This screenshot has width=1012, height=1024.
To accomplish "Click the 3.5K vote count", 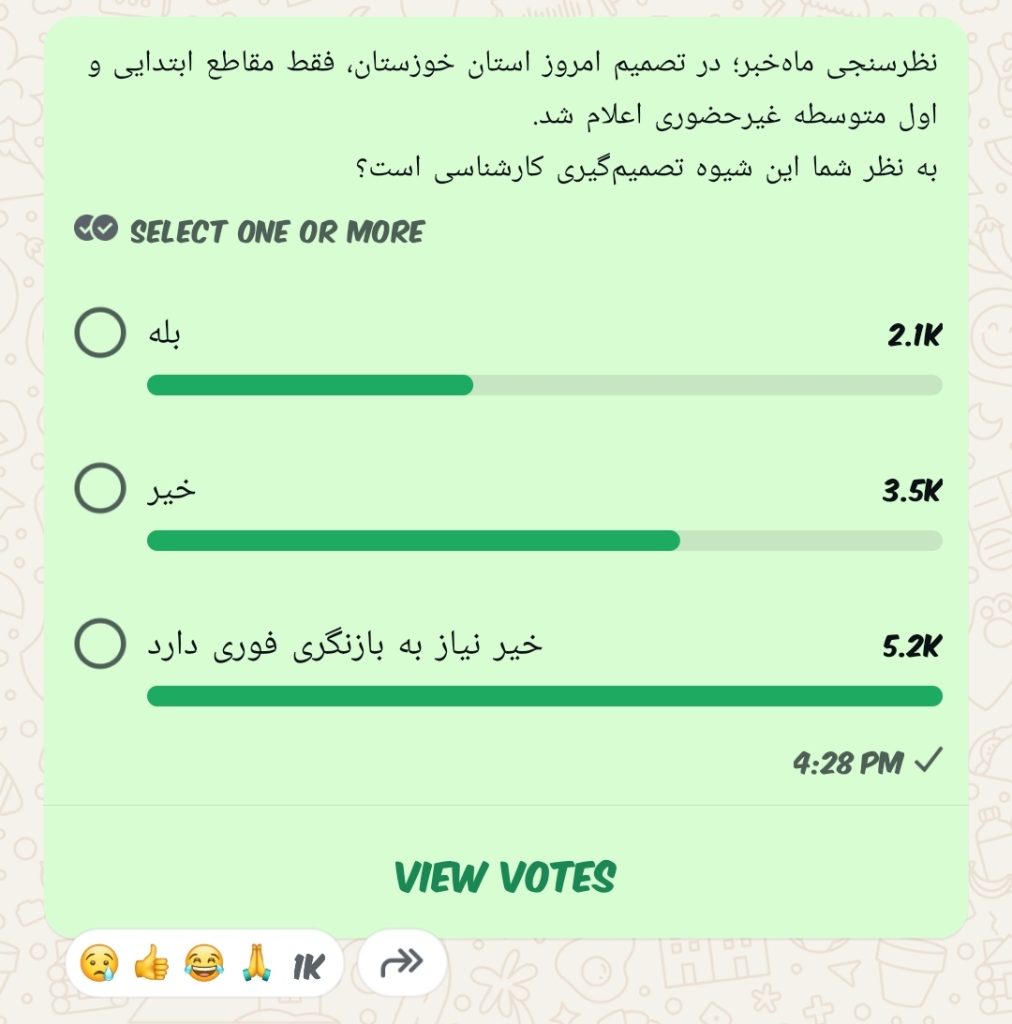I will [x=911, y=491].
